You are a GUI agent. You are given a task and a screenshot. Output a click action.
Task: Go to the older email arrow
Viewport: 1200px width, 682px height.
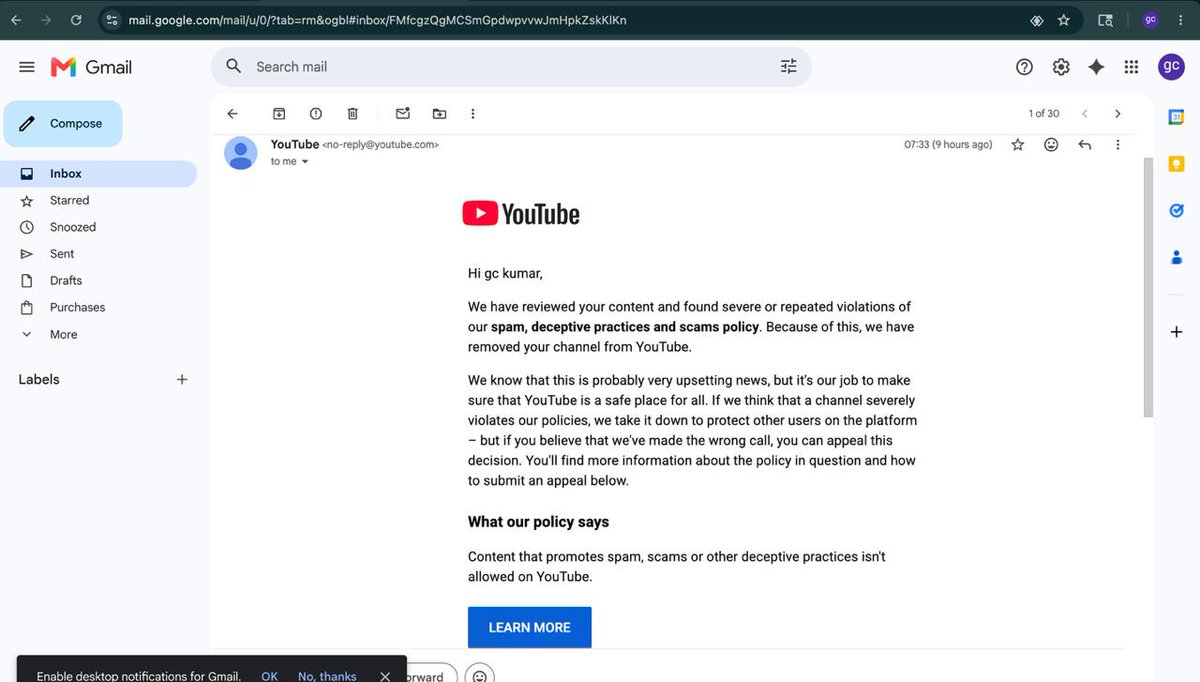click(x=1118, y=114)
